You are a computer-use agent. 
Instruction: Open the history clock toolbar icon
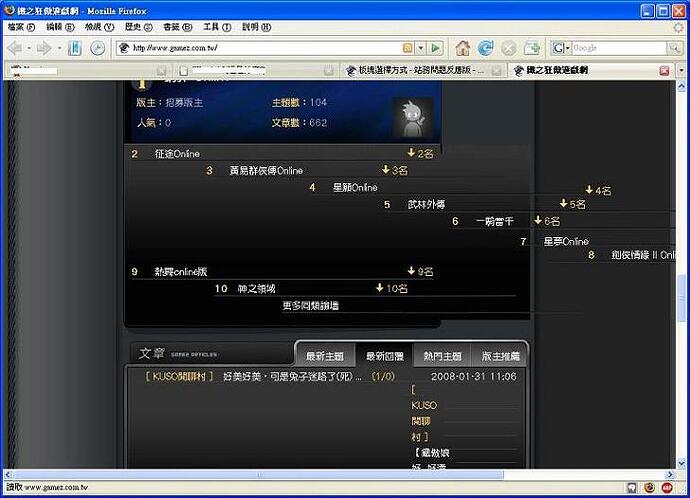pos(97,48)
